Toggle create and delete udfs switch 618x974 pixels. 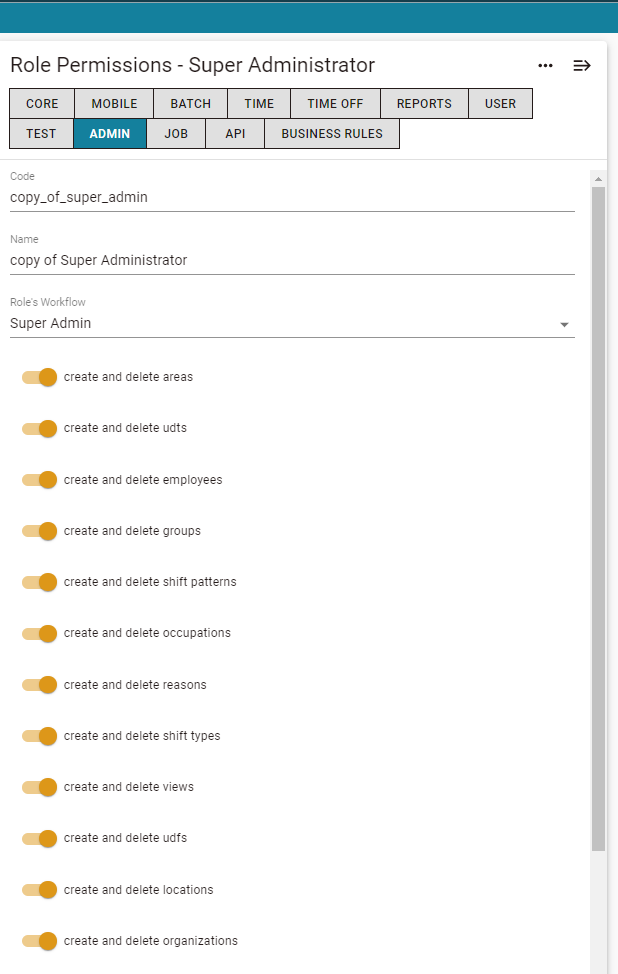[x=39, y=838]
